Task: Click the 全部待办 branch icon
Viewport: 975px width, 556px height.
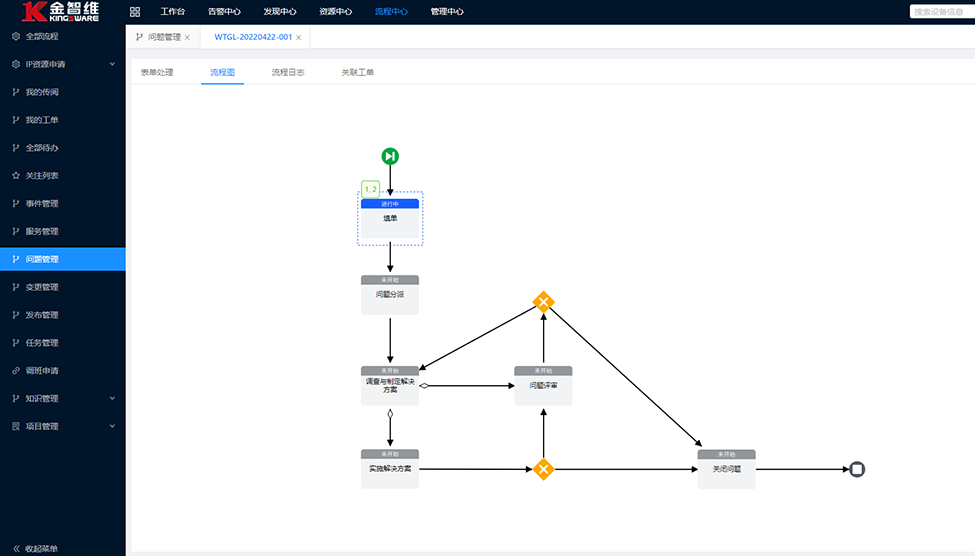Action: coord(16,148)
